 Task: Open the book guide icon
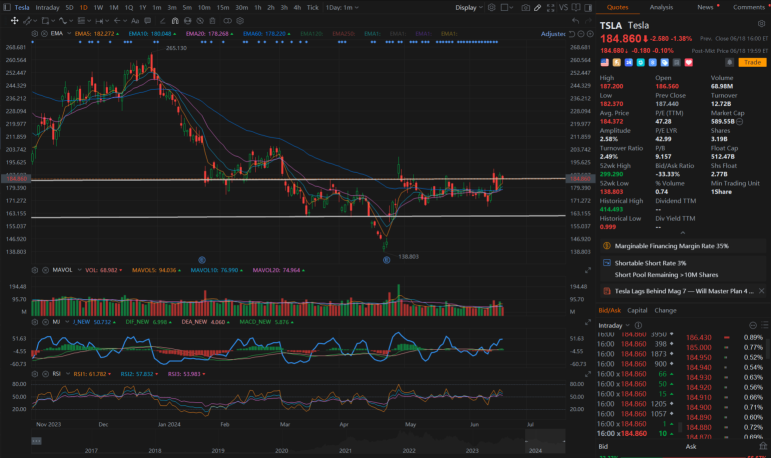click(x=576, y=7)
